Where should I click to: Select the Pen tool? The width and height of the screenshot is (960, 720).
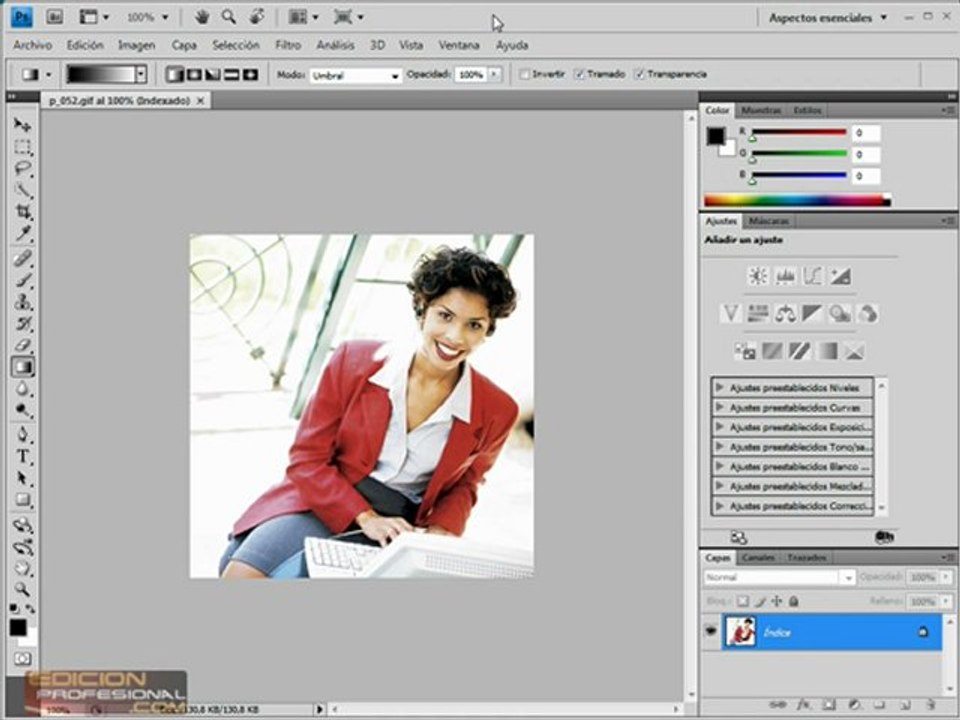tap(23, 435)
